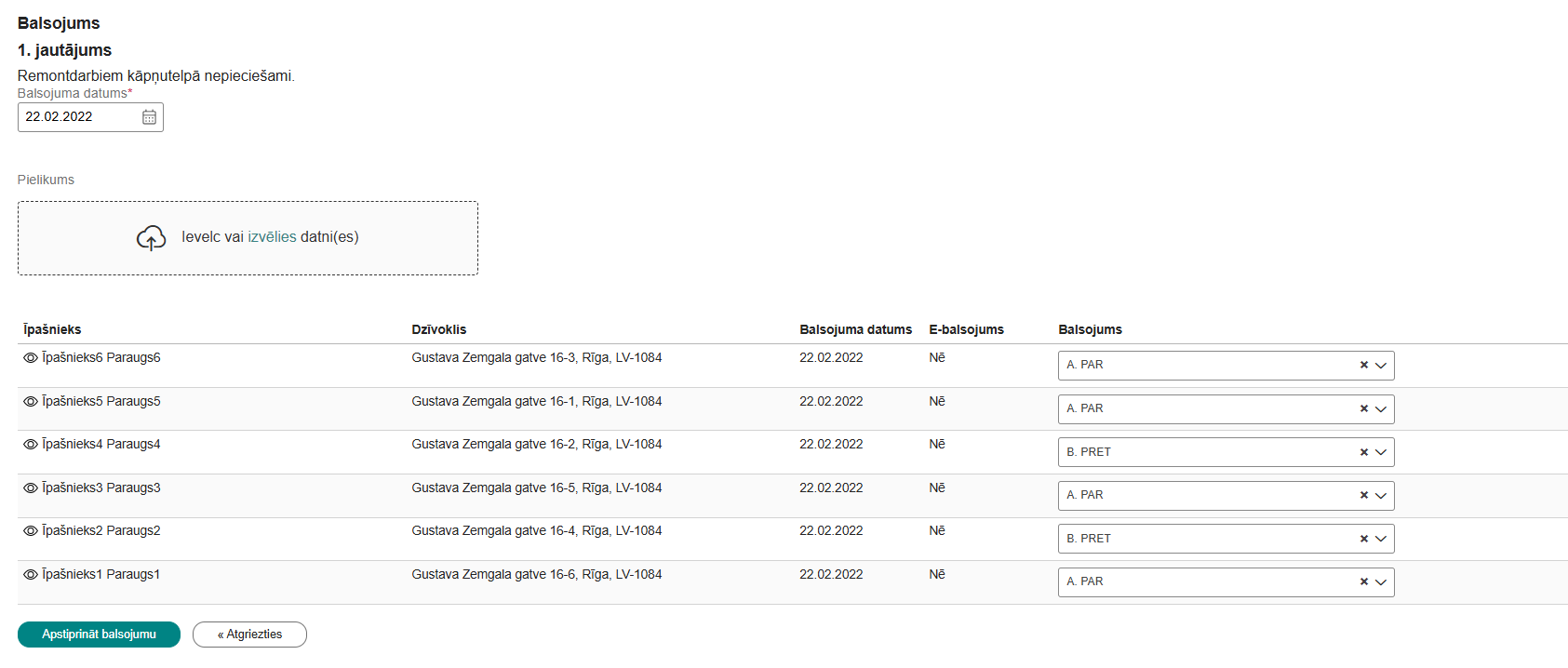Clear the vote for Īpašnieks2 Paraugs2
1568x668 pixels.
[x=1363, y=539]
